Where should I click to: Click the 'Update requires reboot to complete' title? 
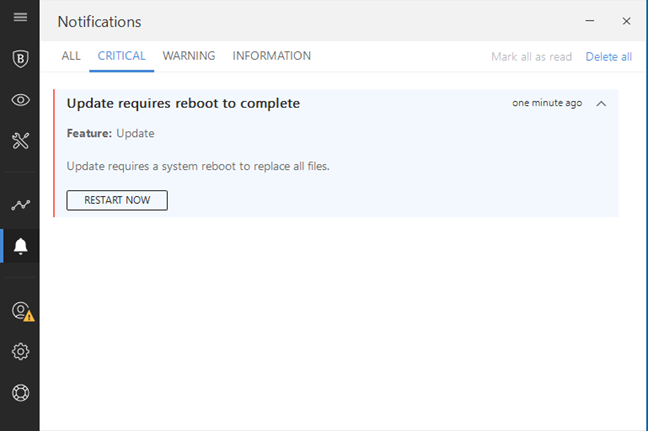click(183, 103)
